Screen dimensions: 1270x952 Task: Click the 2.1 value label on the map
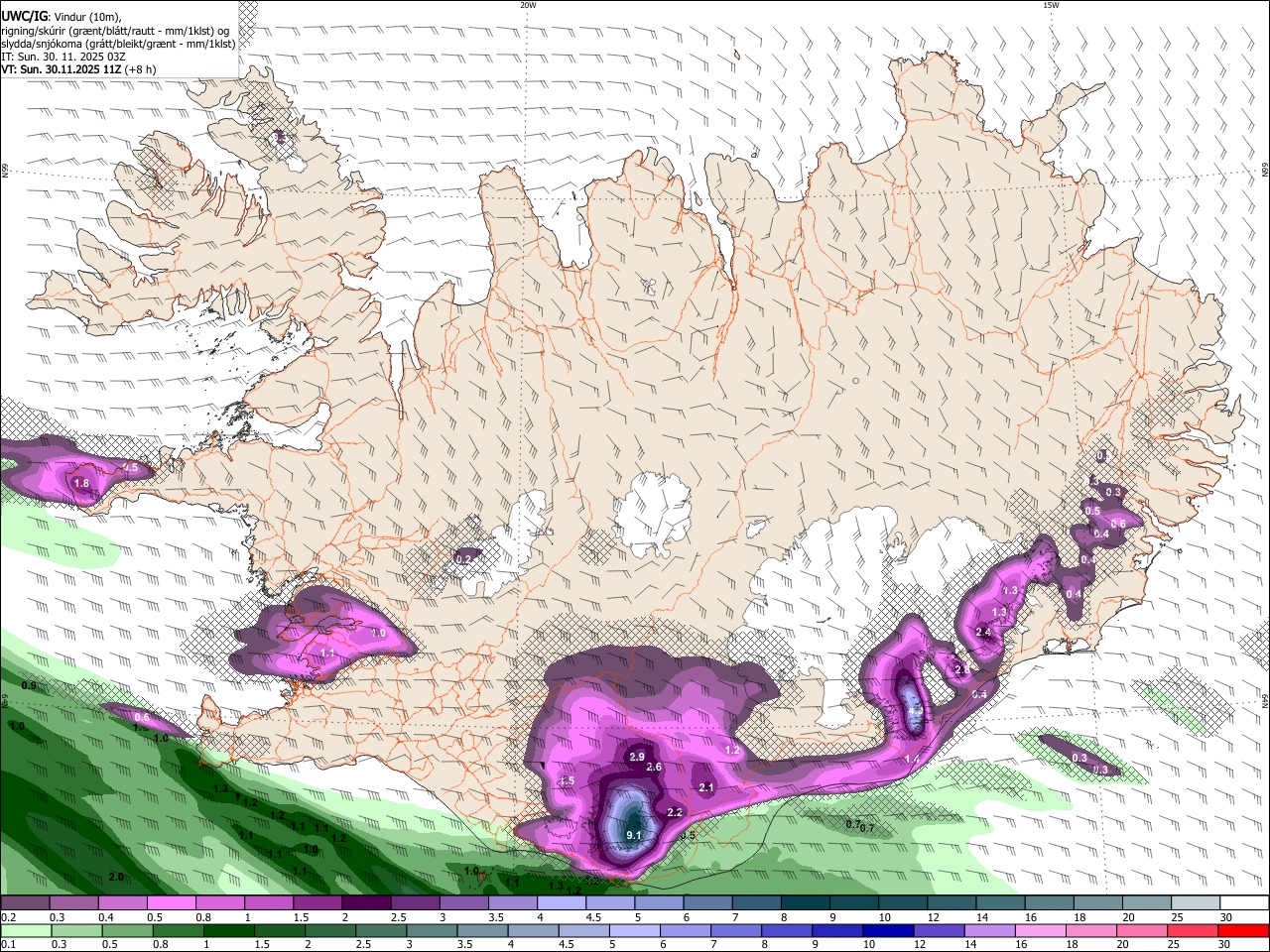pos(706,787)
